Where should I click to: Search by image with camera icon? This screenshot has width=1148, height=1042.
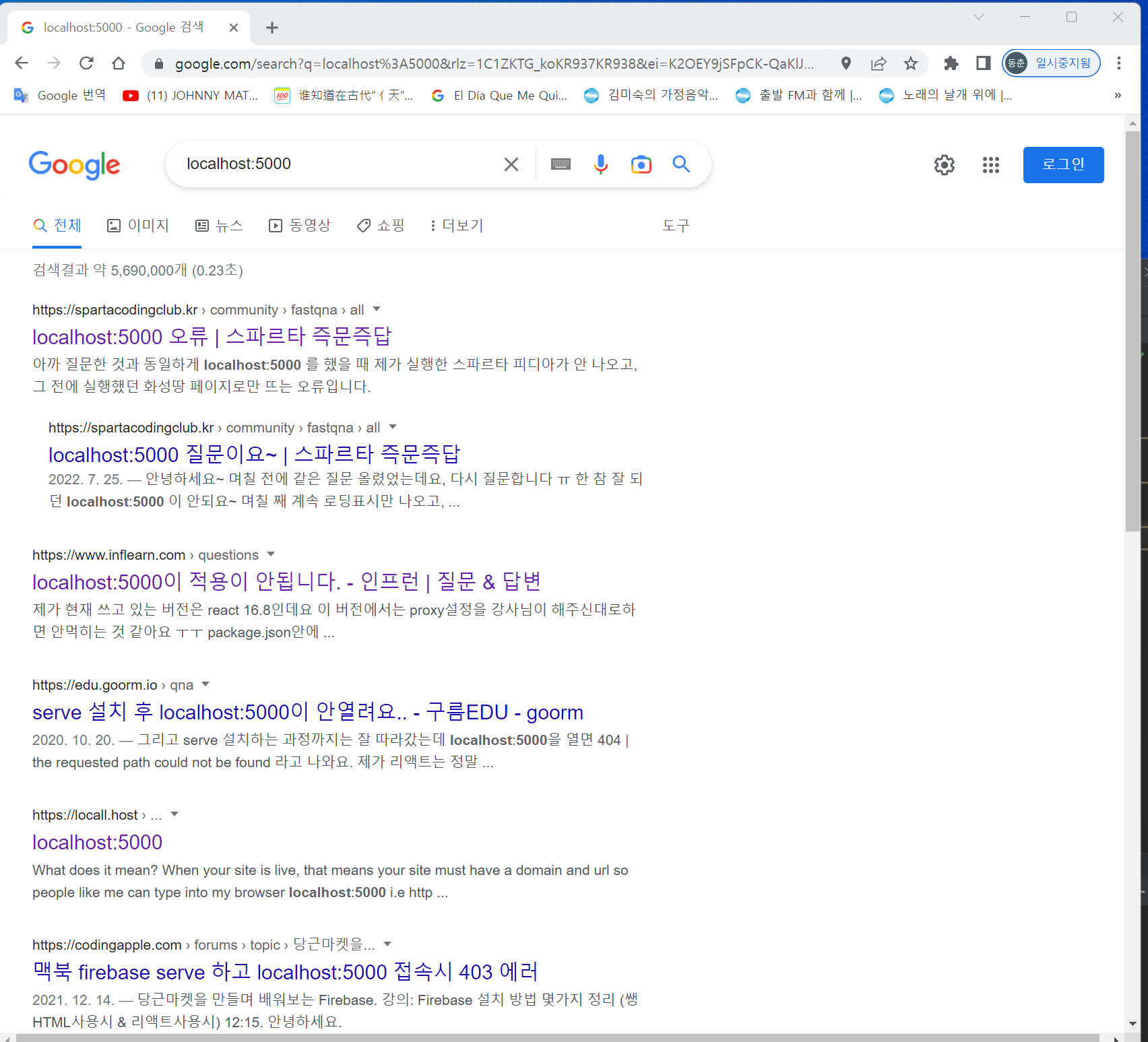641,164
